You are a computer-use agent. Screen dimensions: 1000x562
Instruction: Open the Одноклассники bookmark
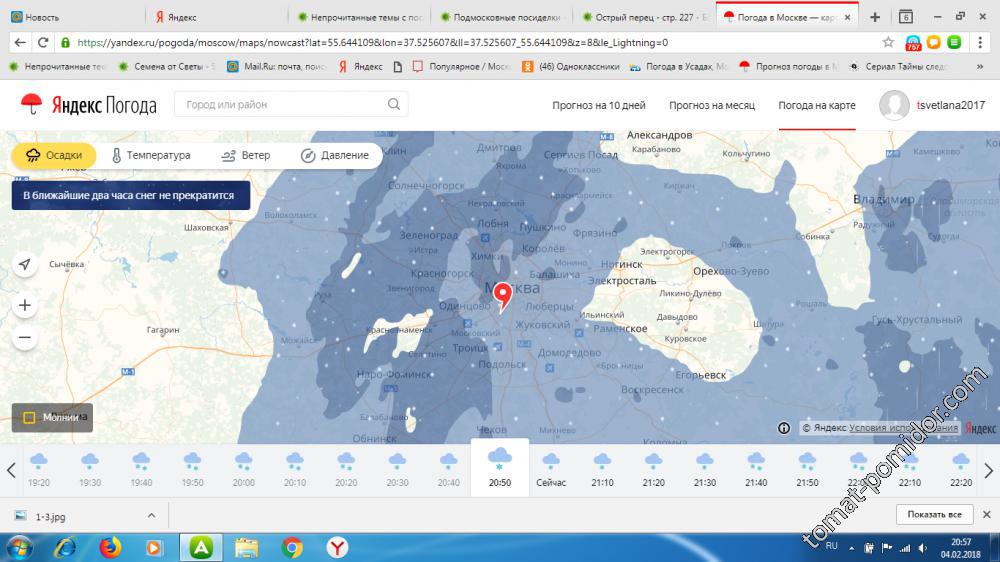571,66
